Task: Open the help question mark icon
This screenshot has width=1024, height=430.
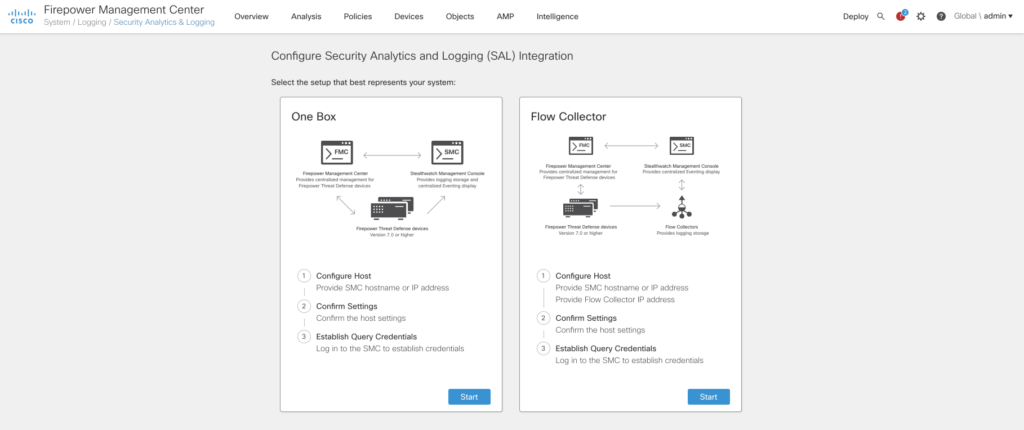Action: (941, 16)
